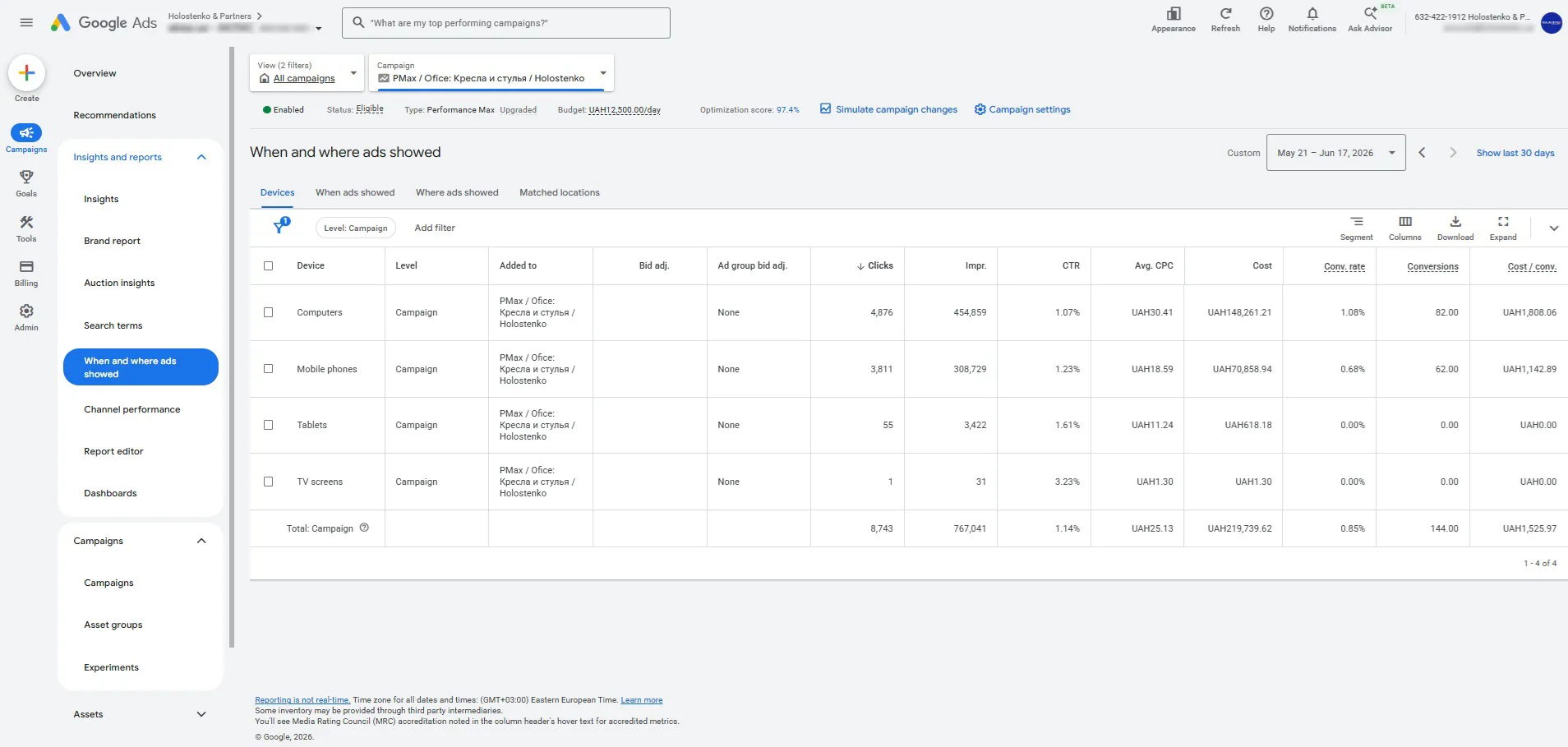This screenshot has height=747, width=1568.
Task: Open Notifications bell
Action: pos(1312,20)
